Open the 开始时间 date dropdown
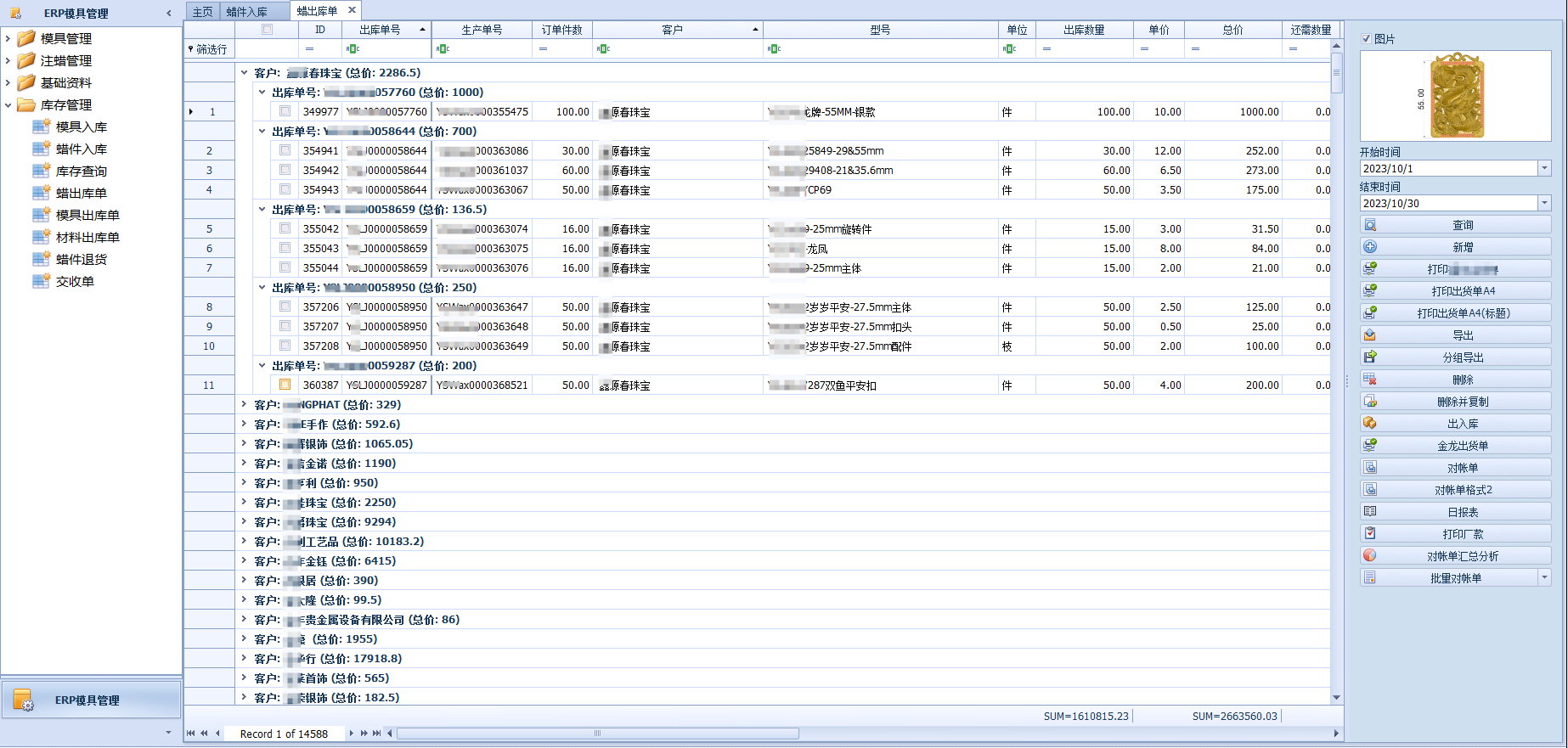Screen dimensions: 1568x748 (x=1544, y=169)
